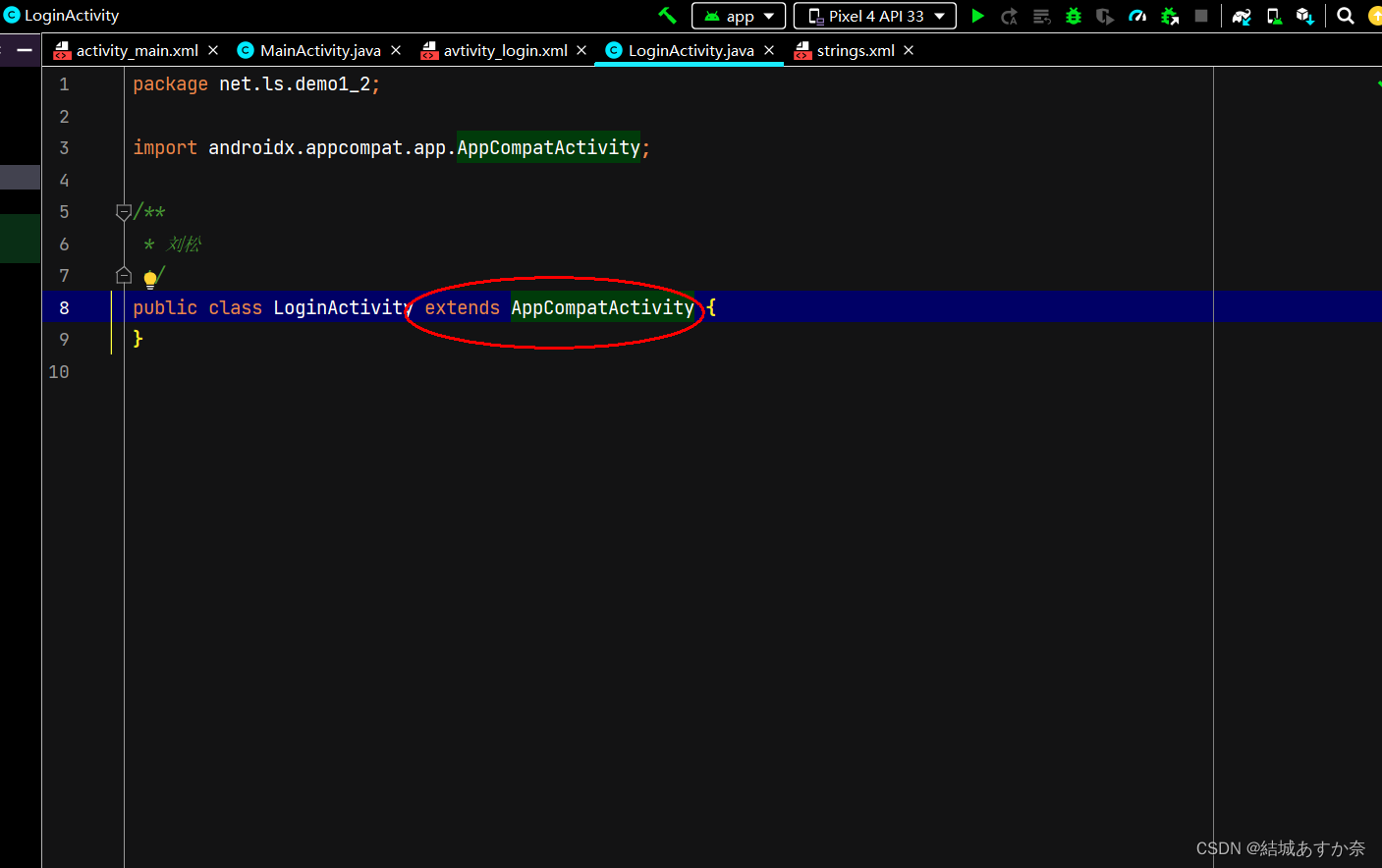Click Attach Debugger to Android Process icon

tap(1169, 16)
